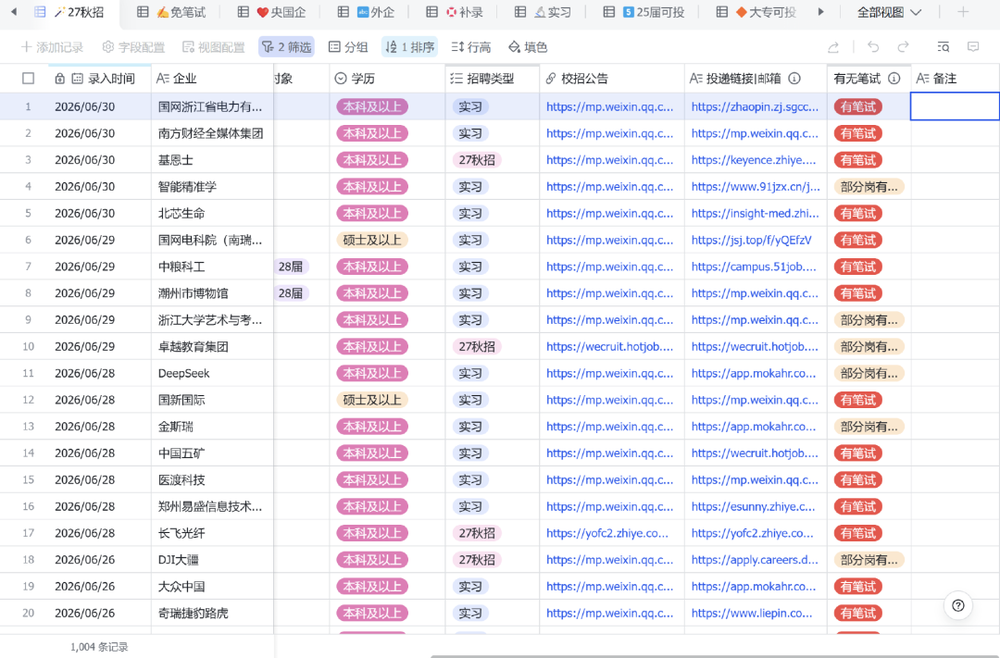Click the 1,004 条记录 count

(99, 647)
